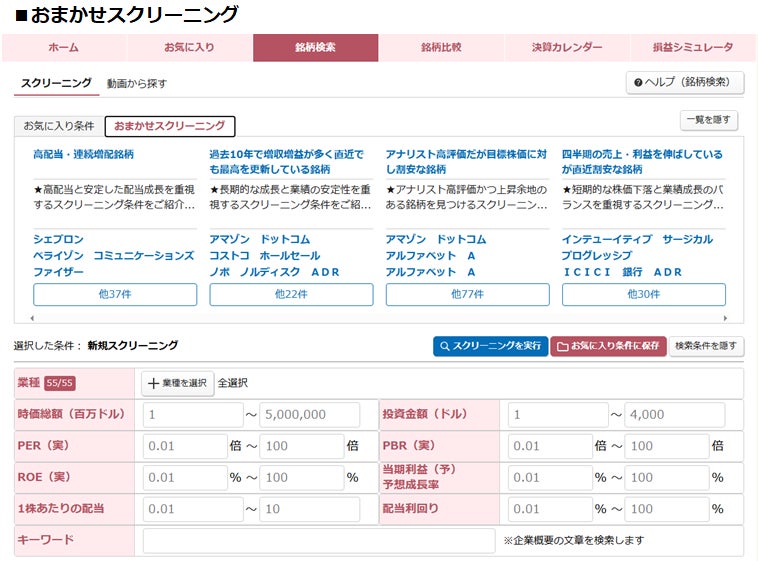This screenshot has width=758, height=561.
Task: Save with お気に入り条件に保存 button
Action: [608, 346]
